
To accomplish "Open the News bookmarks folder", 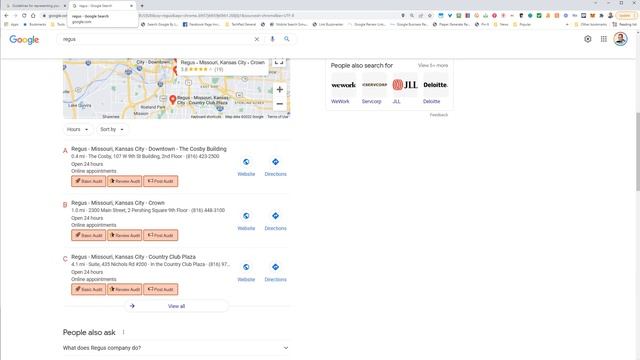I will [x=501, y=24].
